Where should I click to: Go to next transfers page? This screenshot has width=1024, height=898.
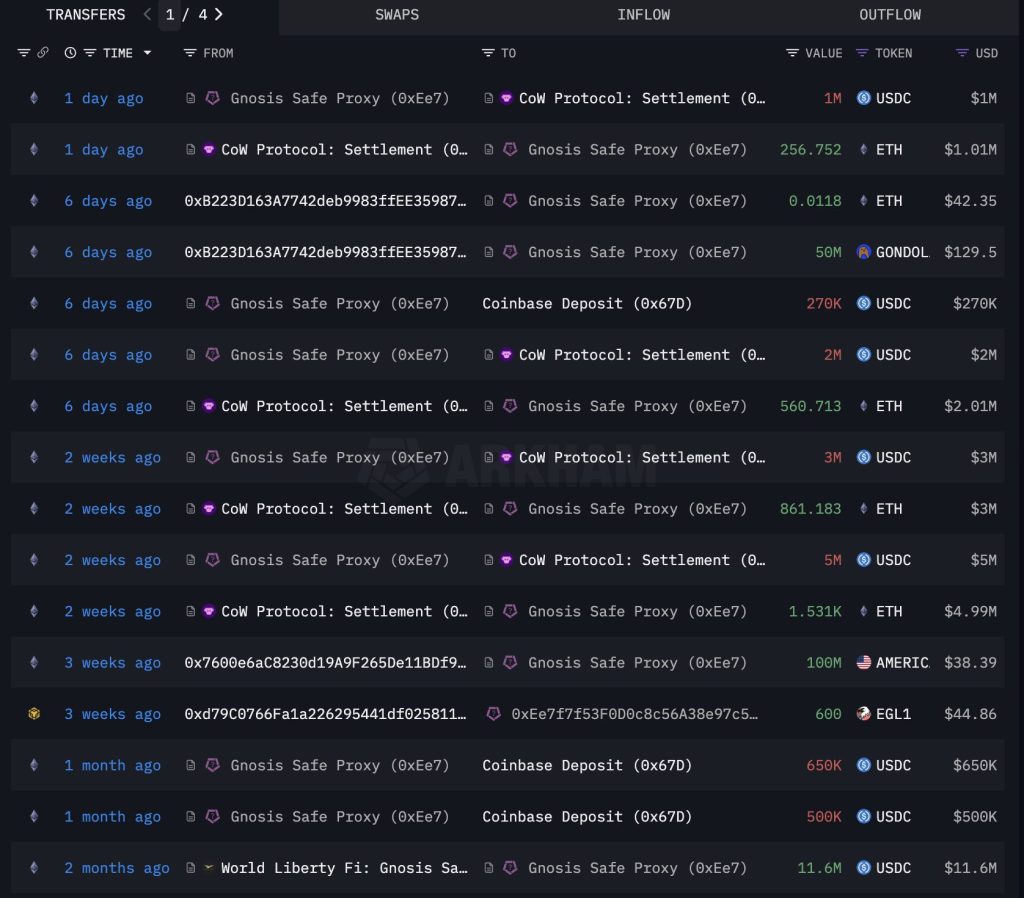(x=219, y=15)
